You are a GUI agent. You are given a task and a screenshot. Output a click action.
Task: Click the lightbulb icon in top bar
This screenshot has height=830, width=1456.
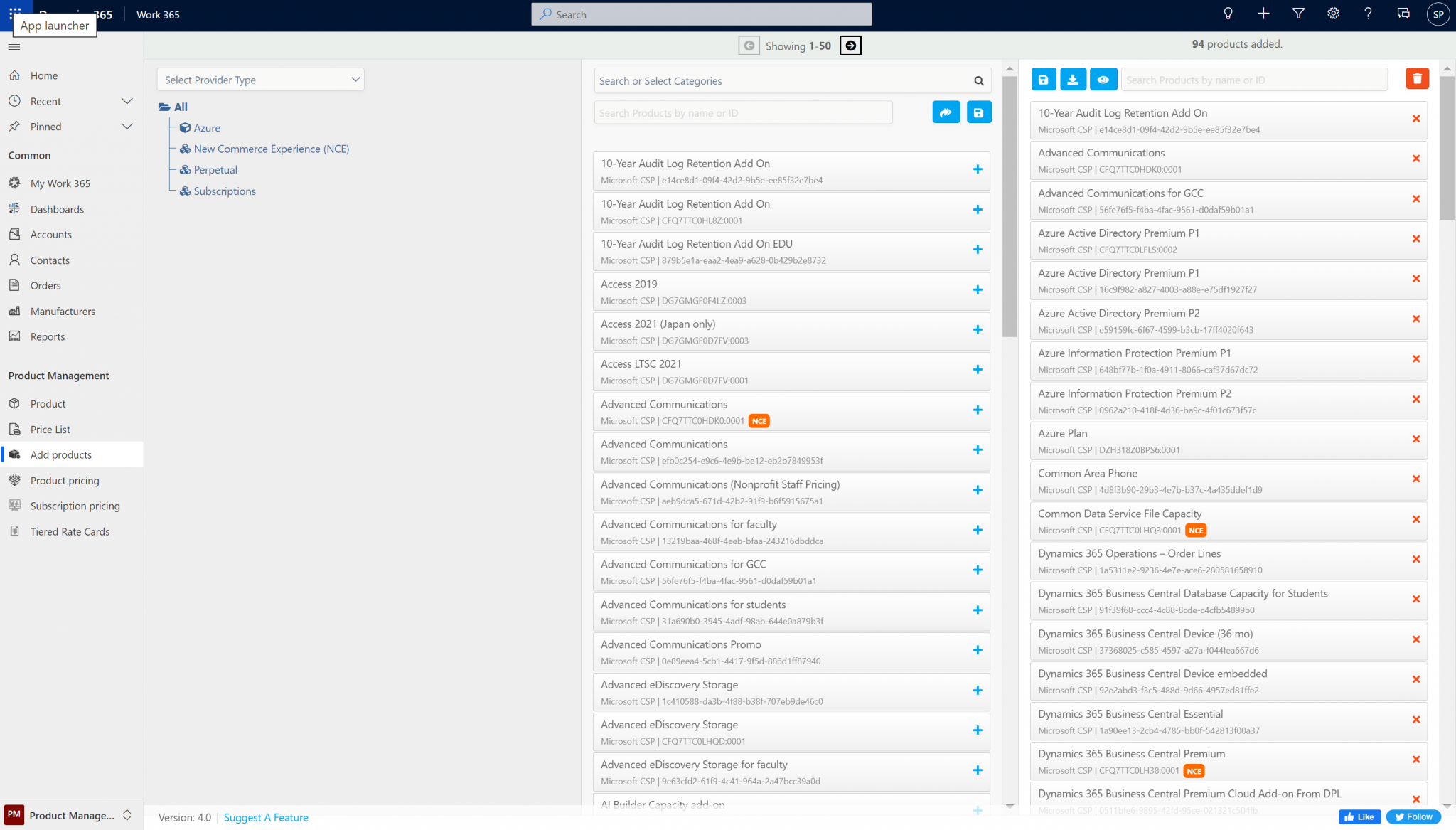tap(1228, 14)
